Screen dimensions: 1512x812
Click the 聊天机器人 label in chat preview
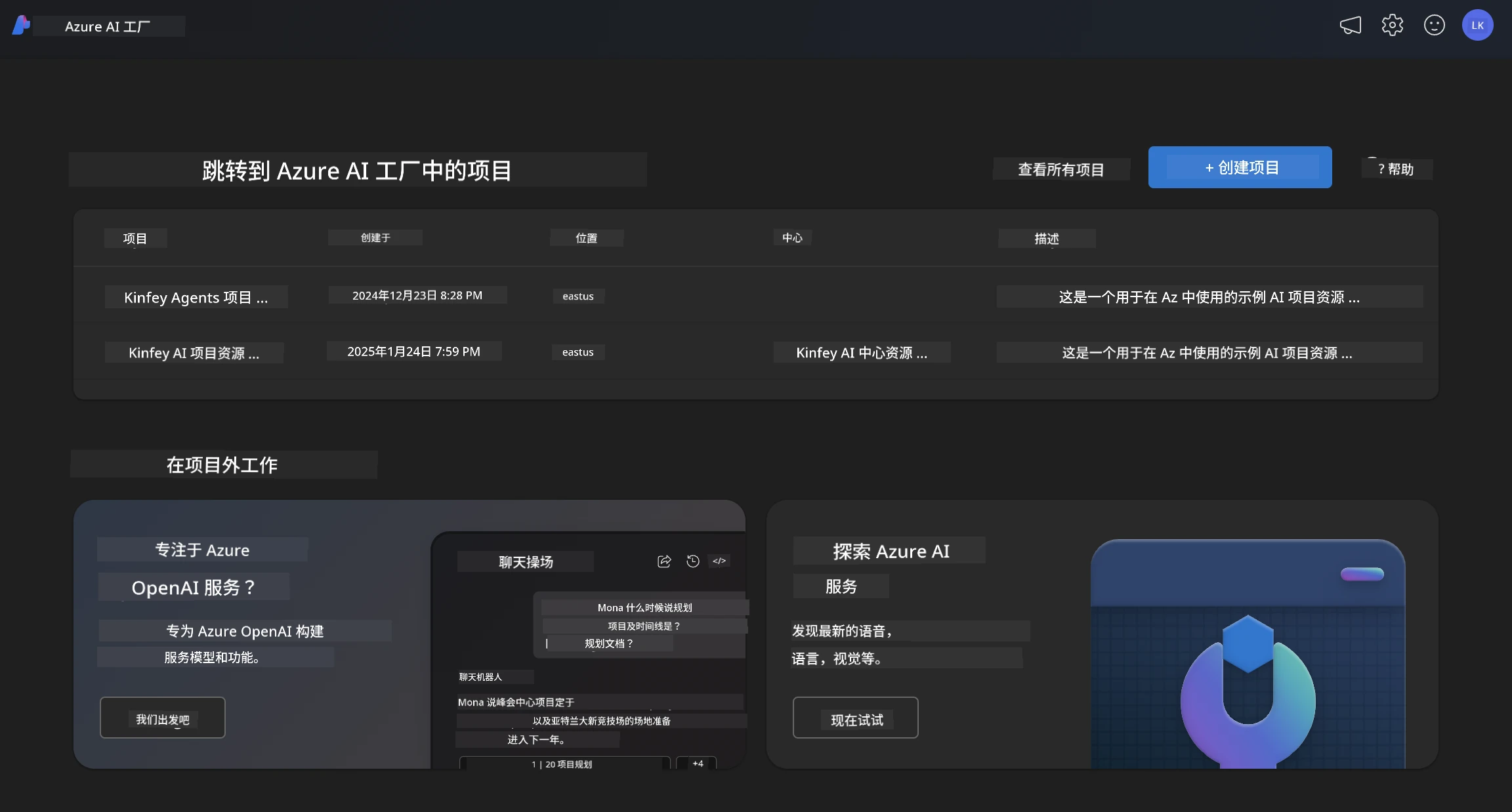[x=481, y=677]
